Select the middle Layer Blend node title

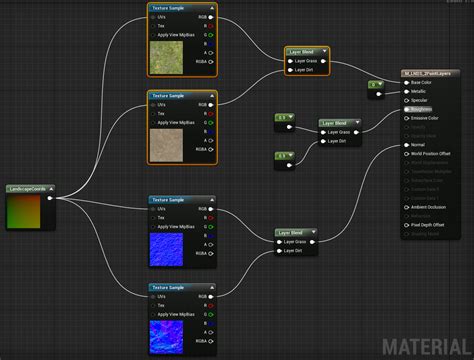coord(334,123)
